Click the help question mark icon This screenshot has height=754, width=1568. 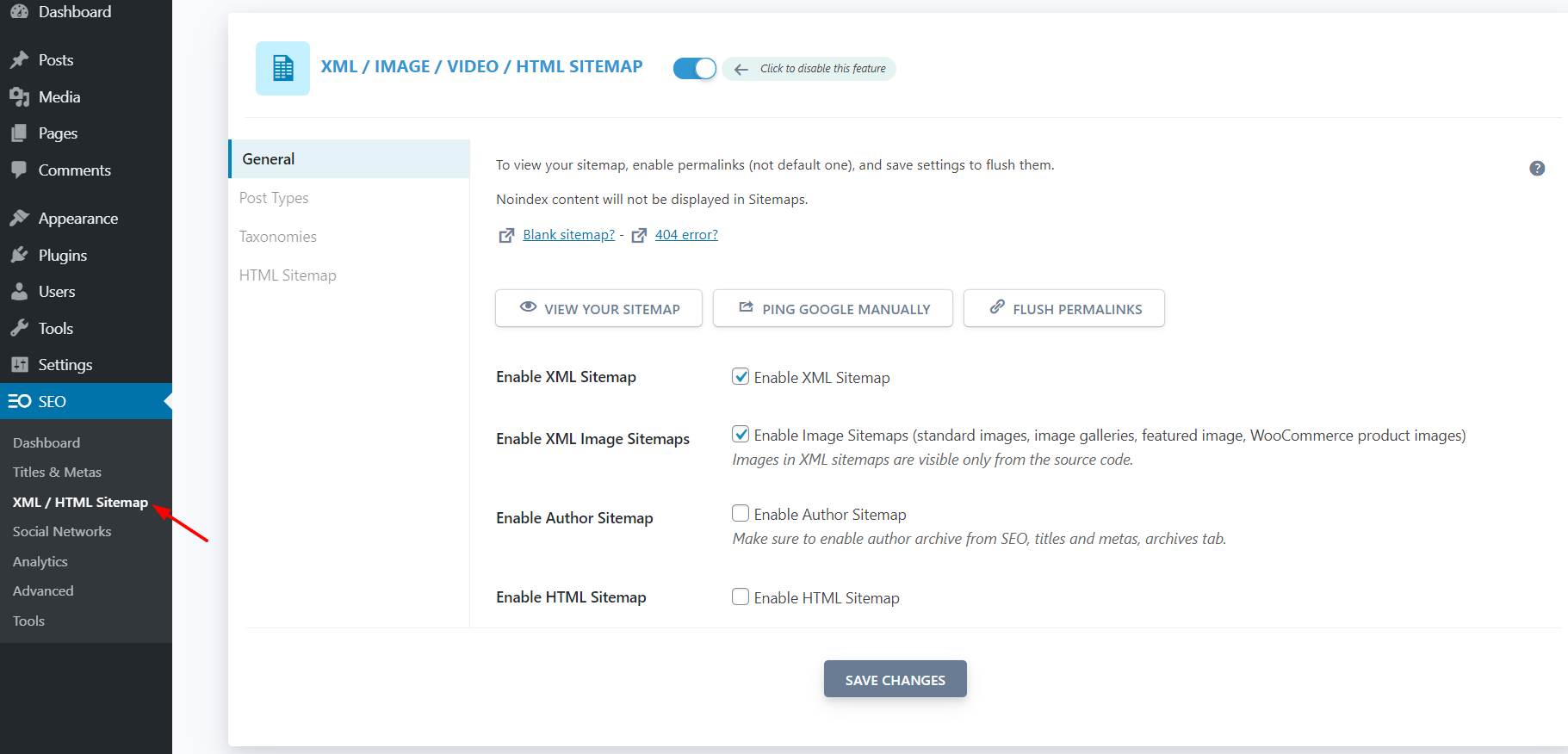[1537, 169]
